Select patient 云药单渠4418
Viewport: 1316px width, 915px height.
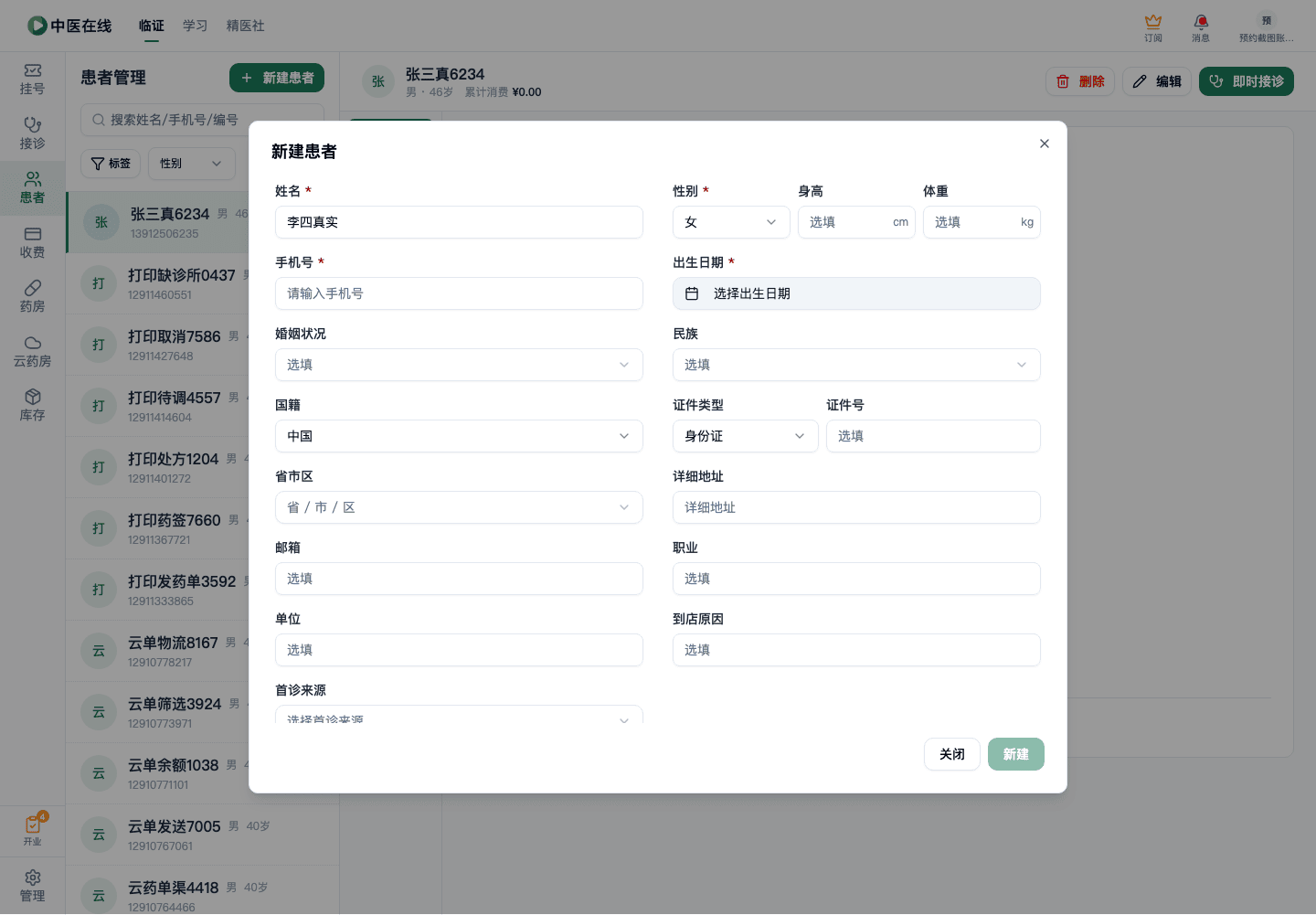tap(202, 890)
